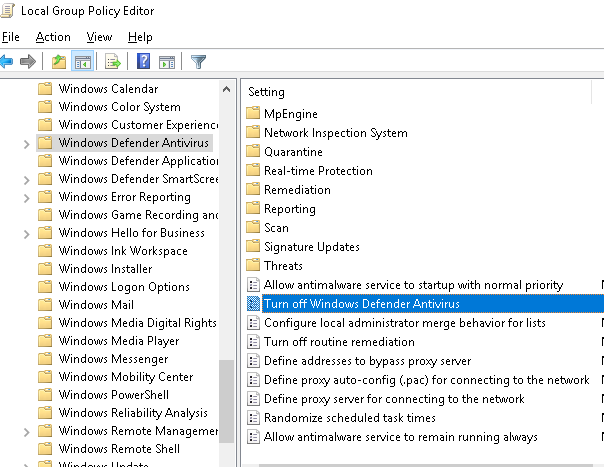
Task: Expand Windows Hello for Business node
Action: click(x=26, y=234)
